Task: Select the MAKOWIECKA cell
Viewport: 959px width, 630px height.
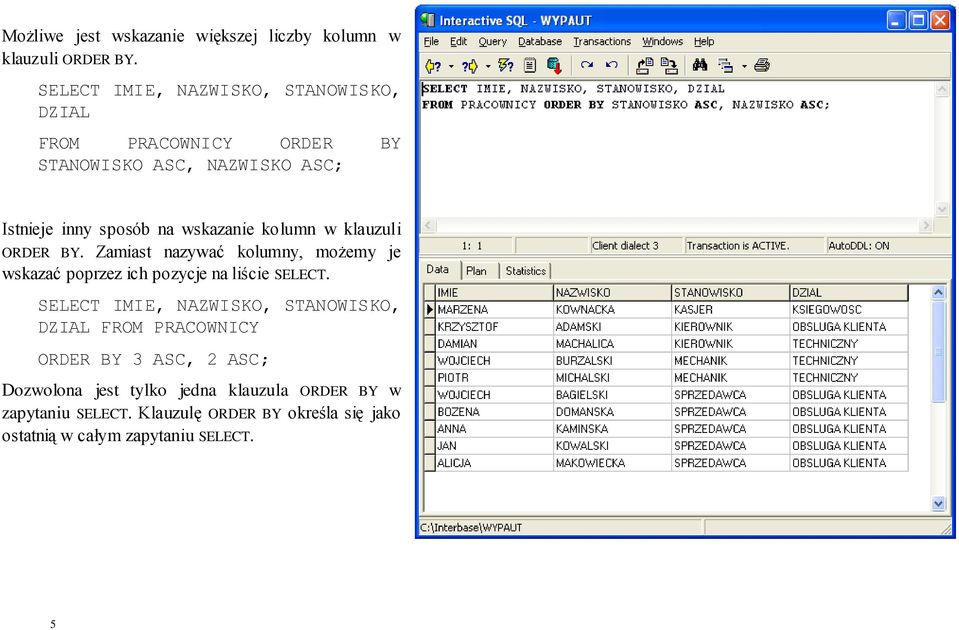Action: coord(612,464)
